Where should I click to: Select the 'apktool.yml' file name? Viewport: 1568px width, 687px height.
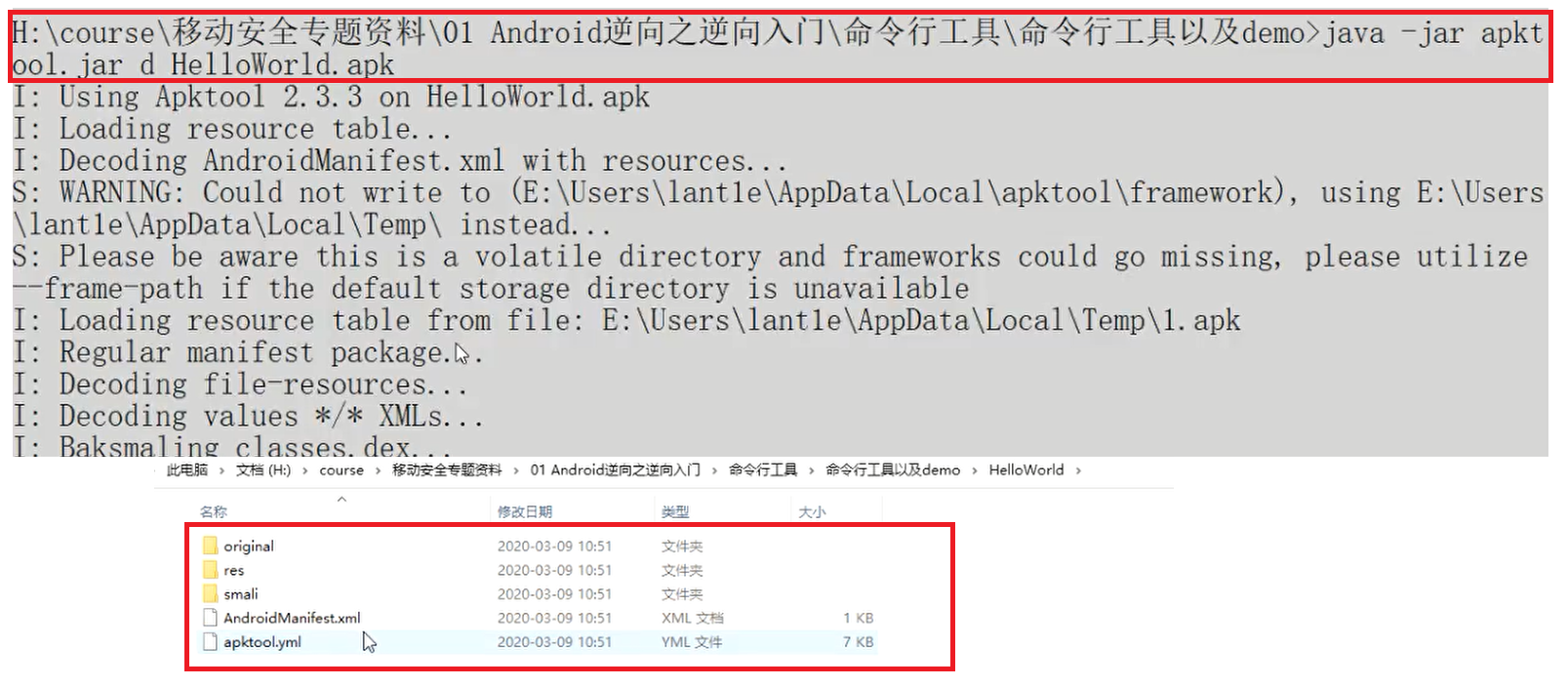[x=262, y=641]
